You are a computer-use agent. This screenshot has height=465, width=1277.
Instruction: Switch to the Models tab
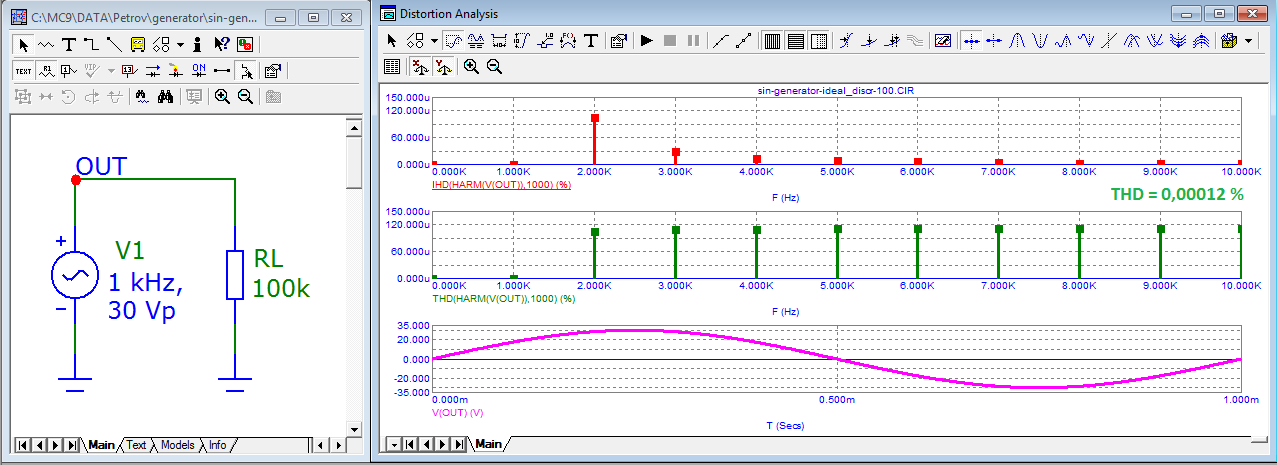pyautogui.click(x=177, y=445)
